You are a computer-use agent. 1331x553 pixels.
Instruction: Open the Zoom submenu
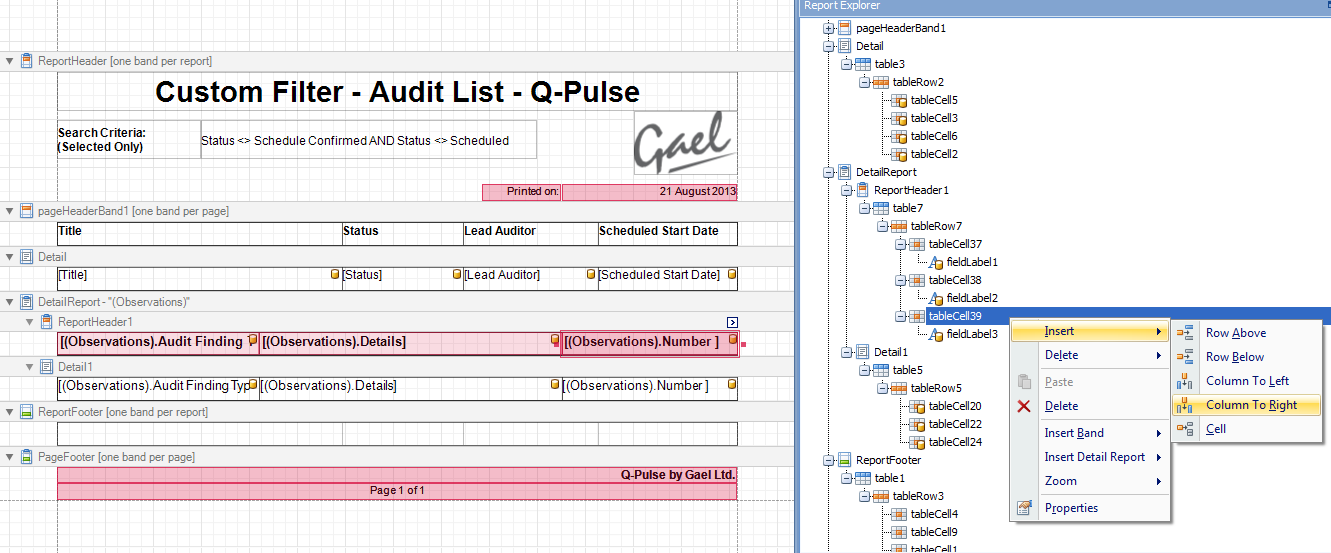click(1090, 481)
